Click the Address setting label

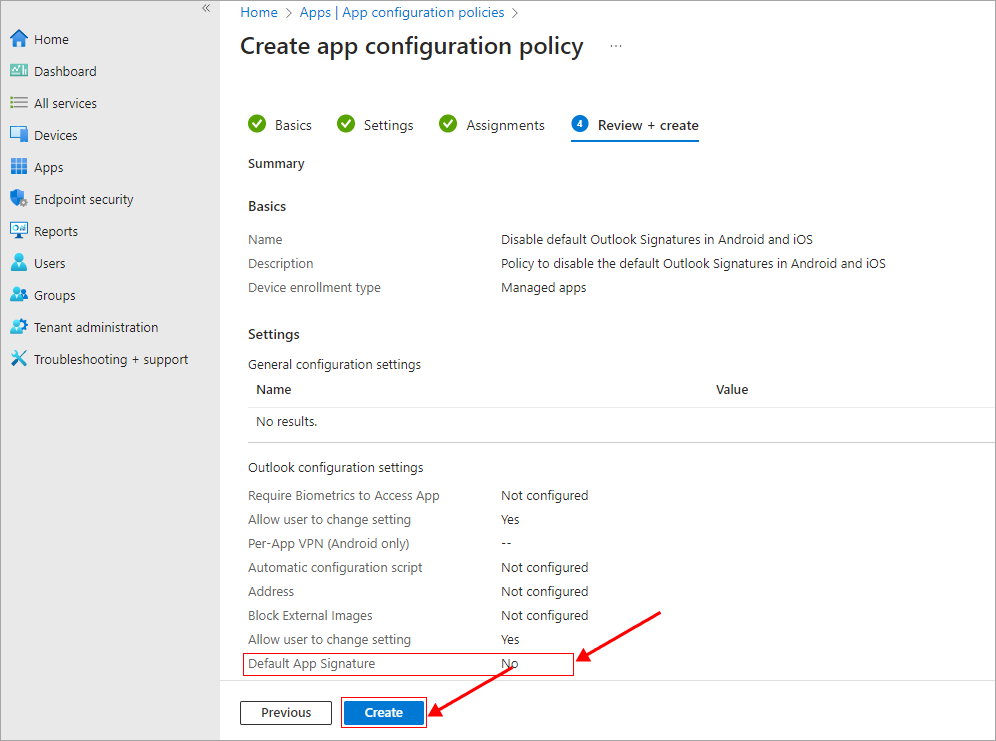pyautogui.click(x=271, y=592)
